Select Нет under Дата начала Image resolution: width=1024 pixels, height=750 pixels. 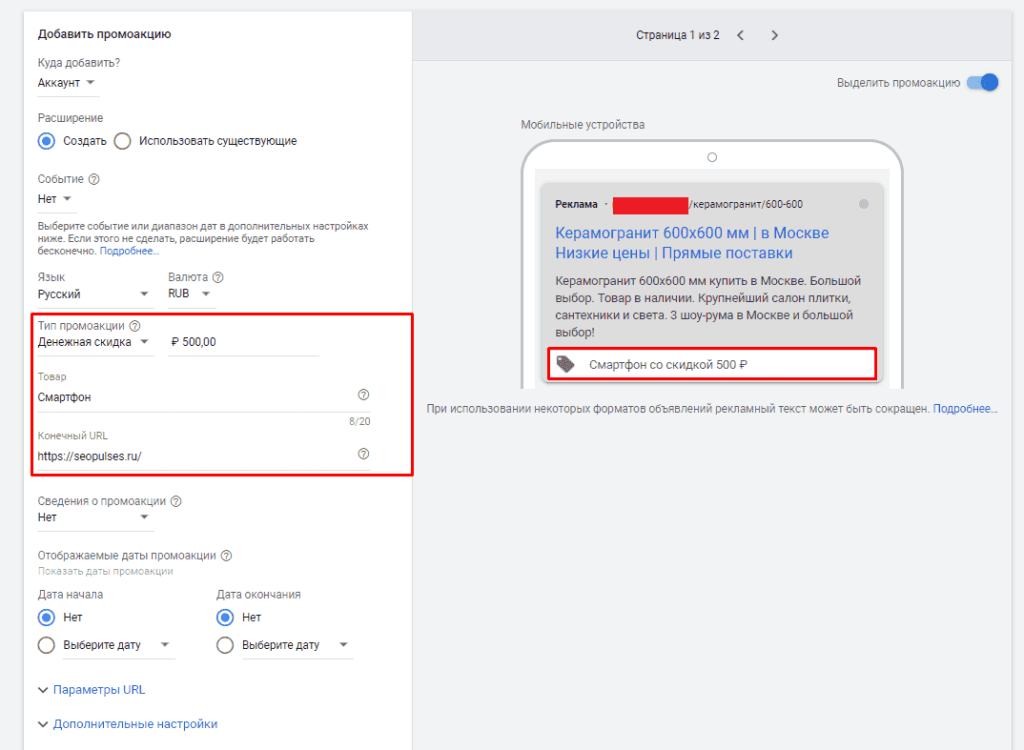(x=46, y=617)
